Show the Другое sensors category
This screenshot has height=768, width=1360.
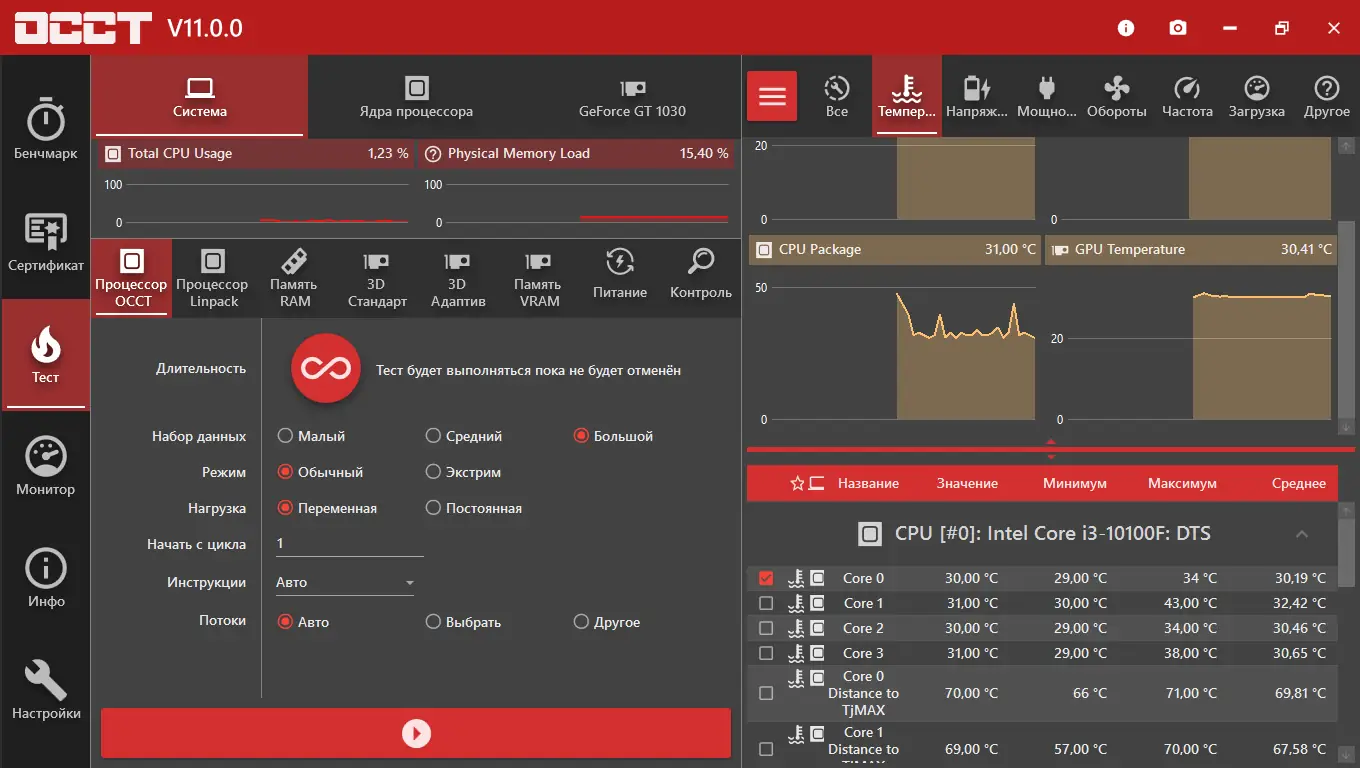(1327, 96)
